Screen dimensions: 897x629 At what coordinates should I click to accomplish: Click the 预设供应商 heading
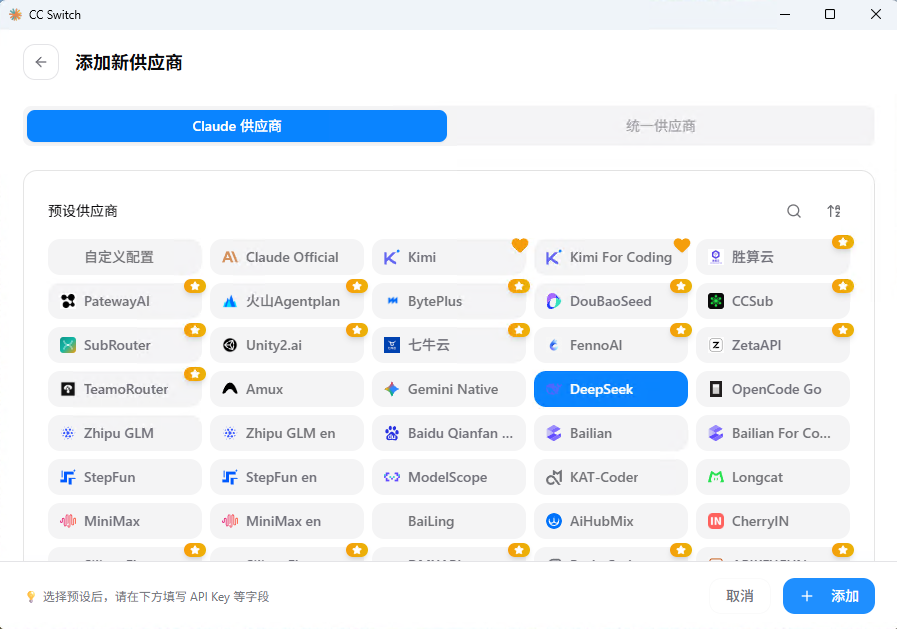[x=83, y=211]
